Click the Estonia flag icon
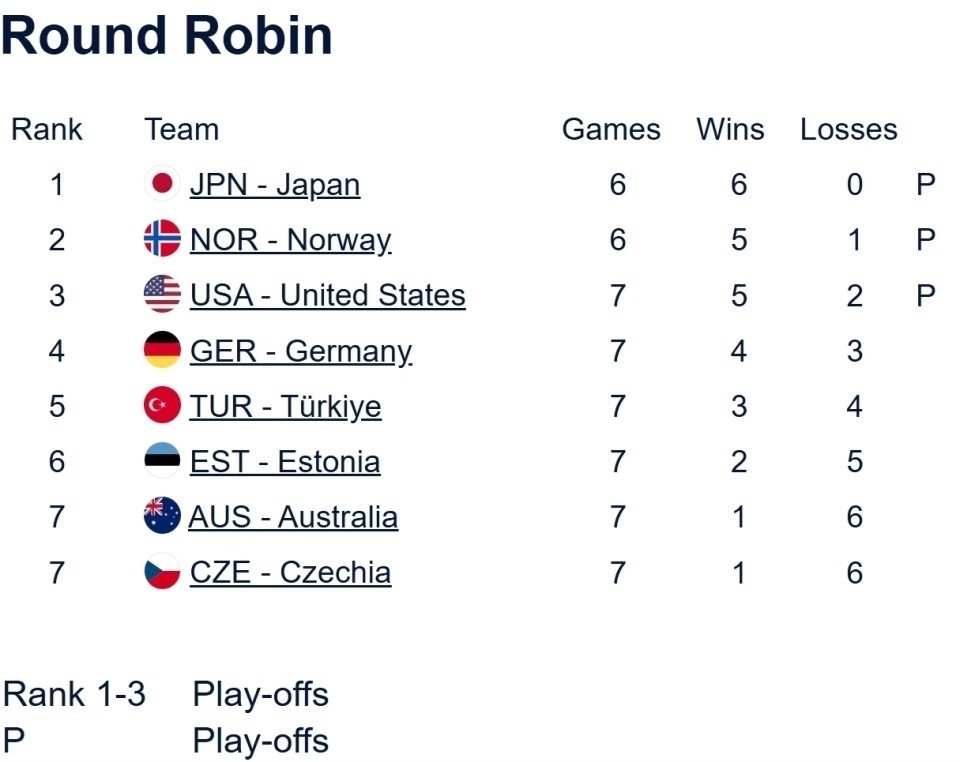 pos(162,461)
